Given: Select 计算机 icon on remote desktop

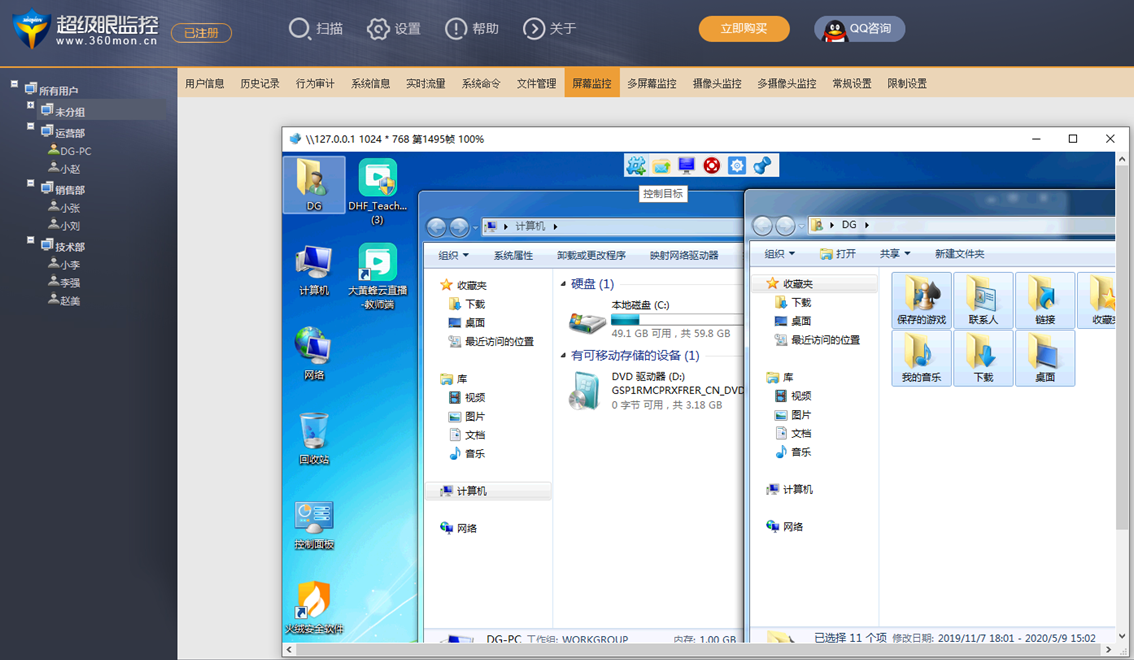Looking at the screenshot, I should (314, 270).
